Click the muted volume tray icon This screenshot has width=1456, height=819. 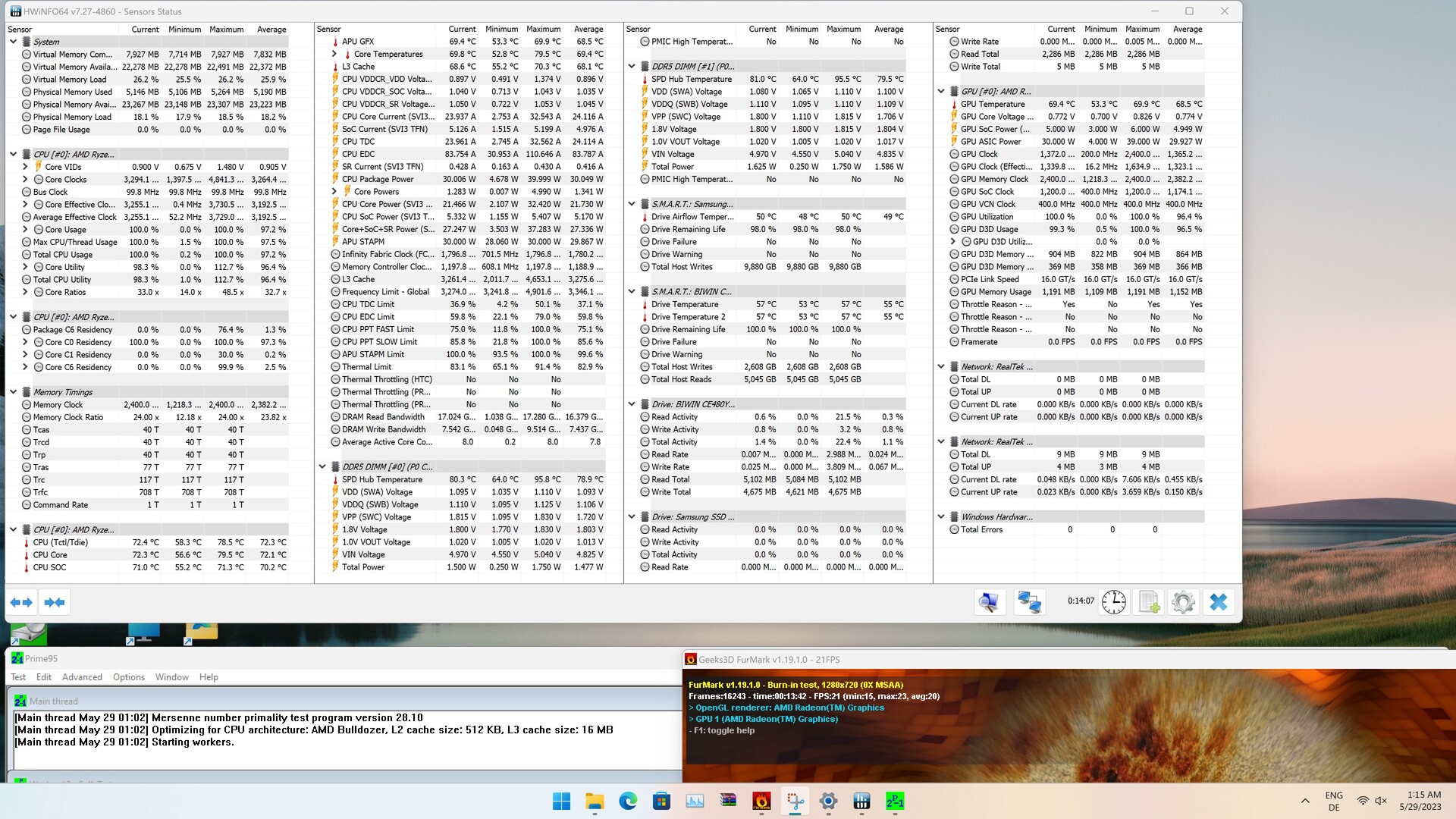coord(1381,801)
